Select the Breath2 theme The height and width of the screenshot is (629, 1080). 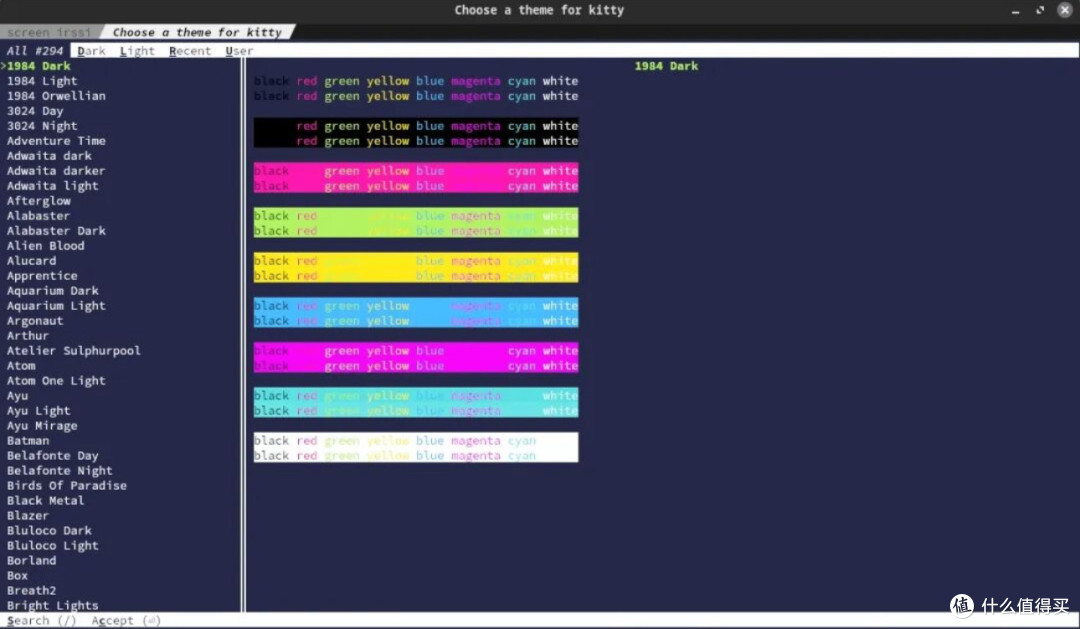32,590
